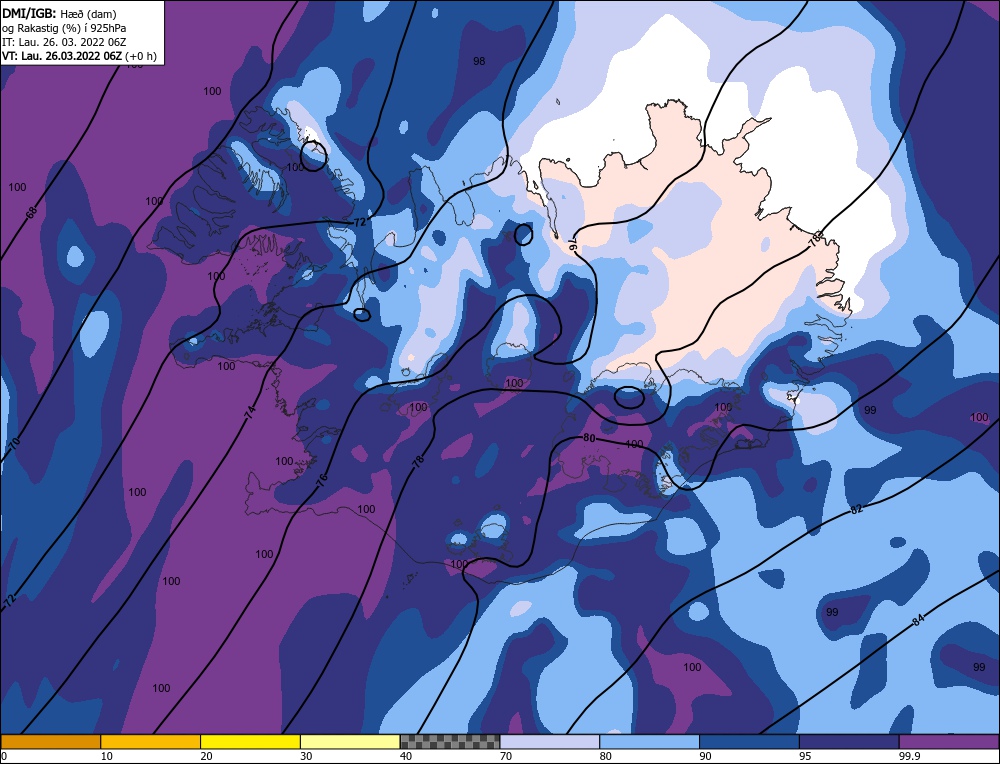
Task: Click the orange 10–20 legend swatch
Action: point(151,742)
